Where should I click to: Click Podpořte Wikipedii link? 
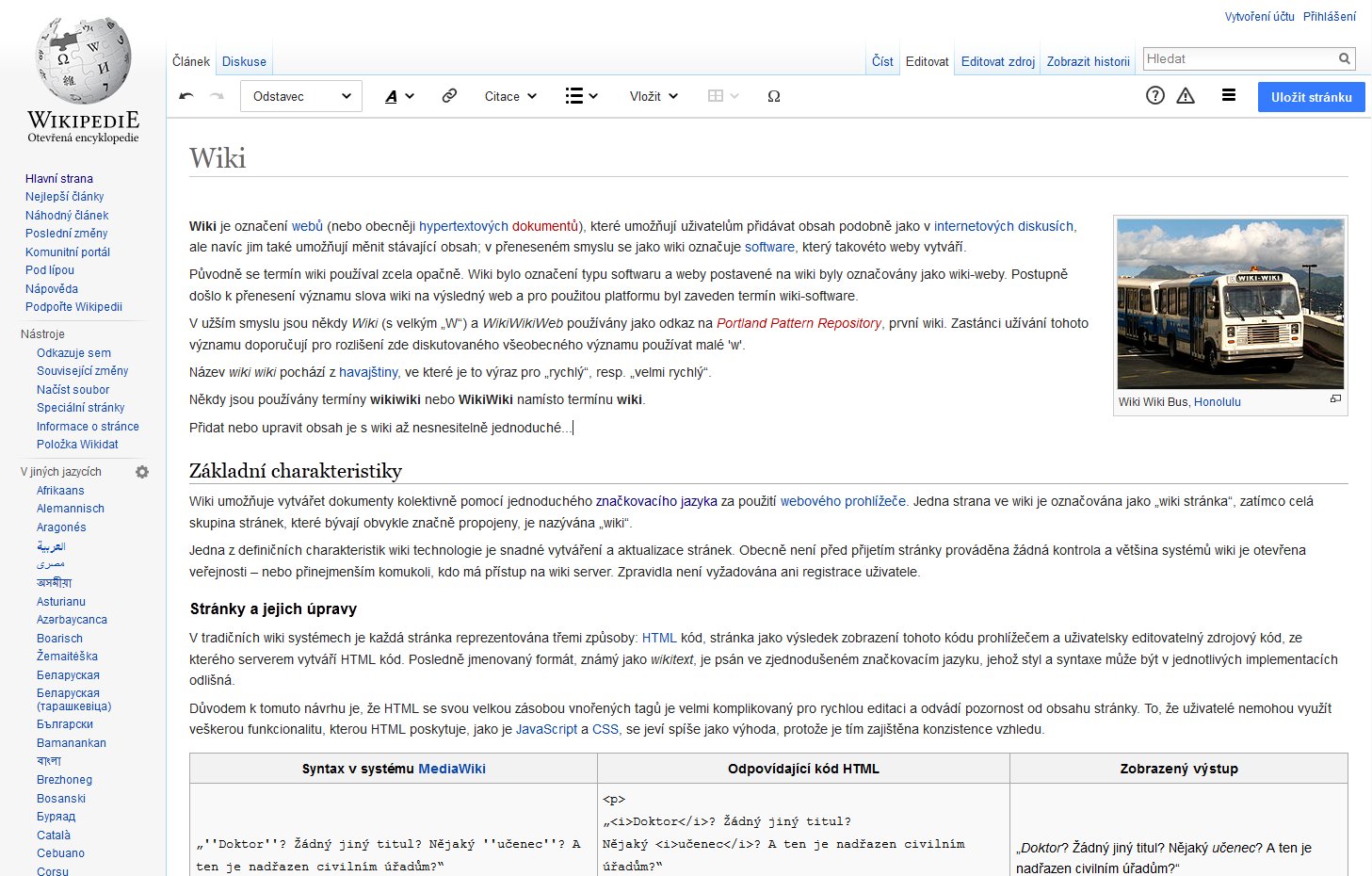[x=73, y=307]
